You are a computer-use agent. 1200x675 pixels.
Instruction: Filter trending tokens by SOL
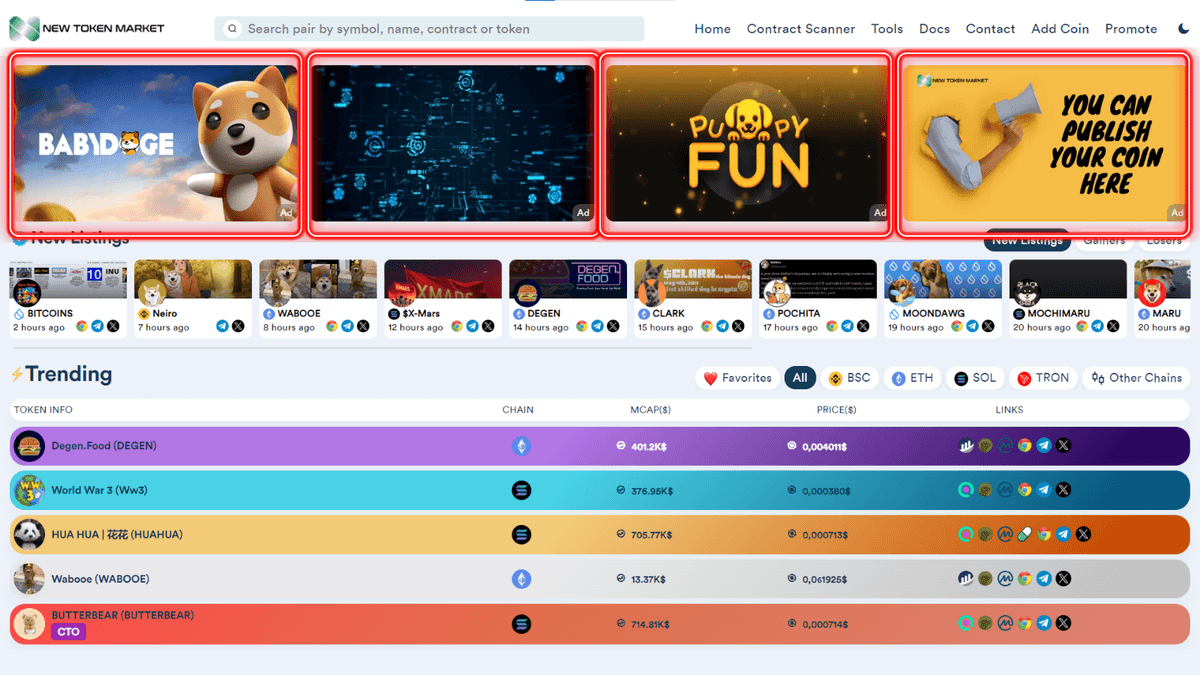(976, 378)
